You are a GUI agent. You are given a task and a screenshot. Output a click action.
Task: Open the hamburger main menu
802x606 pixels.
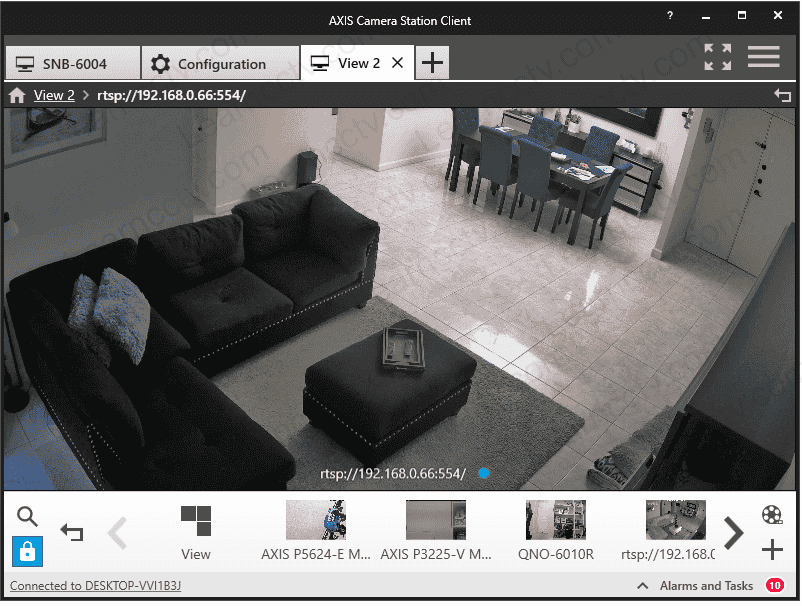coord(763,57)
